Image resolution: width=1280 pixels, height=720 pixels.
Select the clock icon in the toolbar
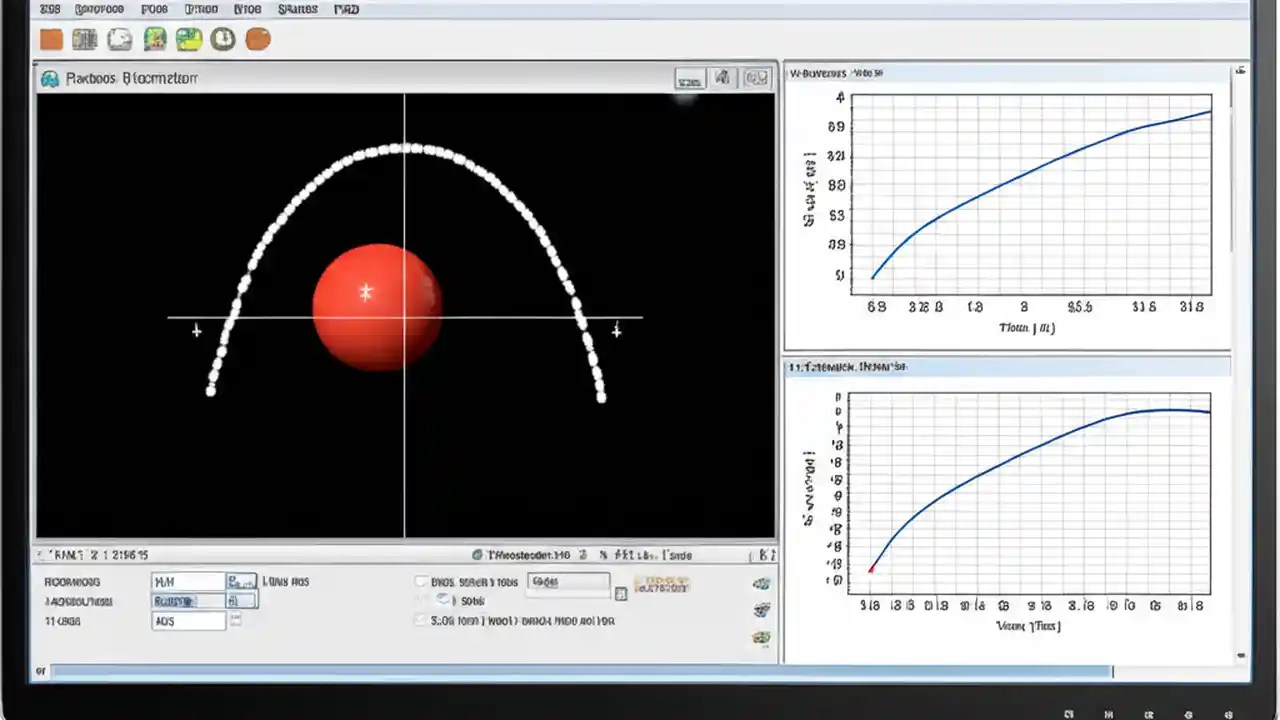[222, 39]
